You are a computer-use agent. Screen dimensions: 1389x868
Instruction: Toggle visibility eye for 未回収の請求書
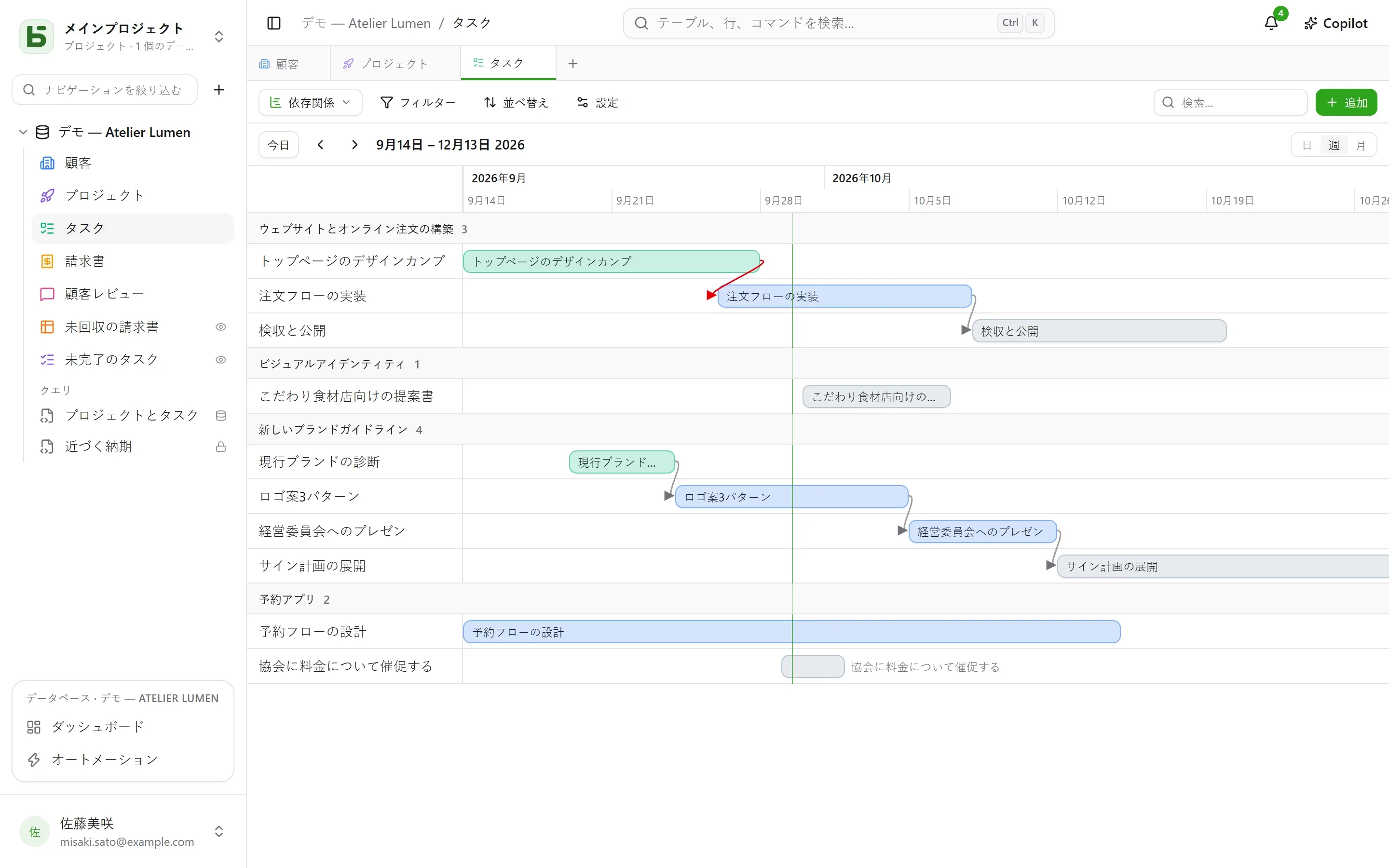pyautogui.click(x=220, y=326)
